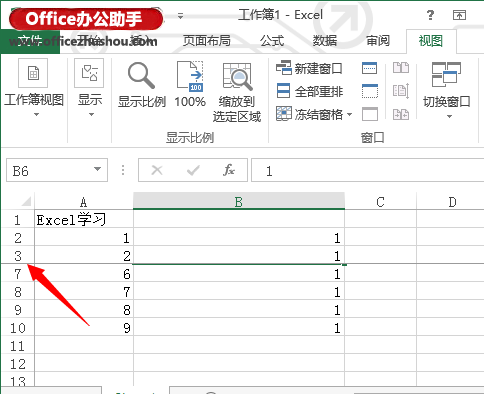The image size is (484, 394).
Task: Select column A header
Action: click(x=84, y=201)
